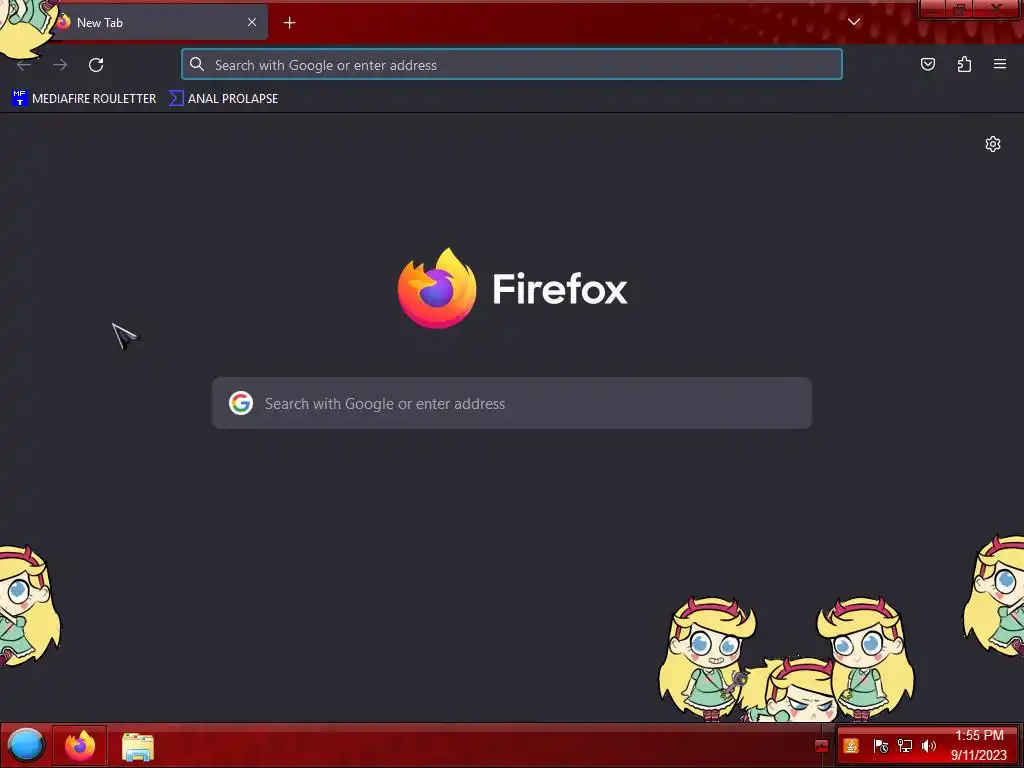Open the network tray icon
The image size is (1024, 768).
pyautogui.click(x=904, y=746)
